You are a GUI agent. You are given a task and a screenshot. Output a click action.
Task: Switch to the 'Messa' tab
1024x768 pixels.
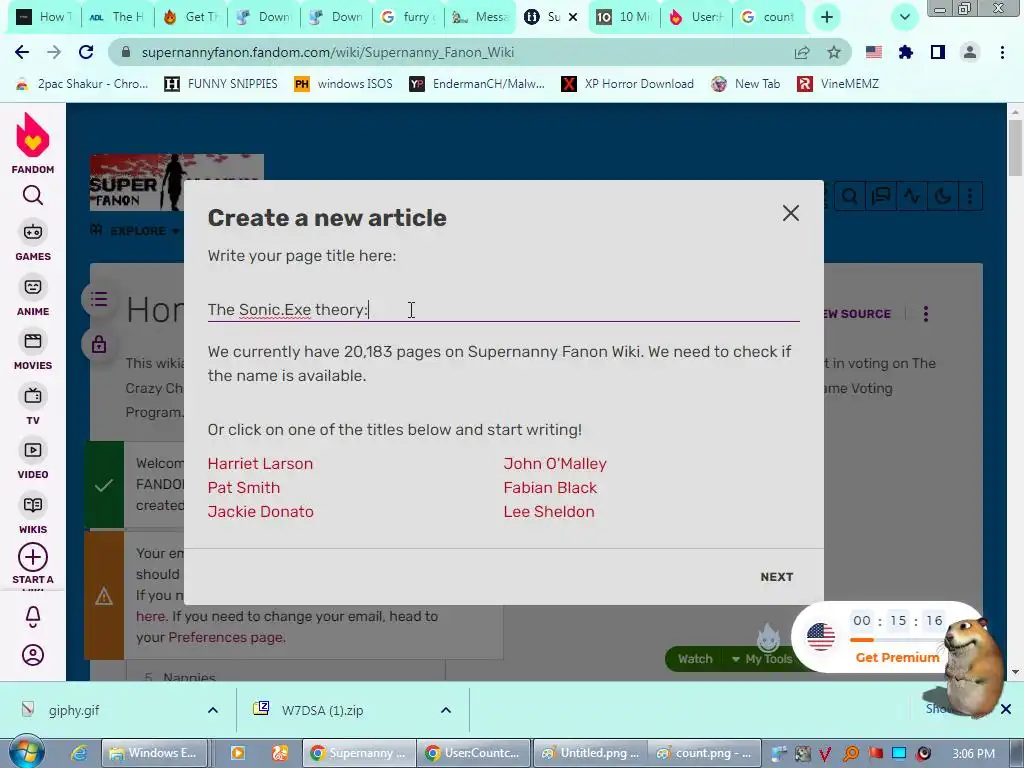tap(481, 17)
